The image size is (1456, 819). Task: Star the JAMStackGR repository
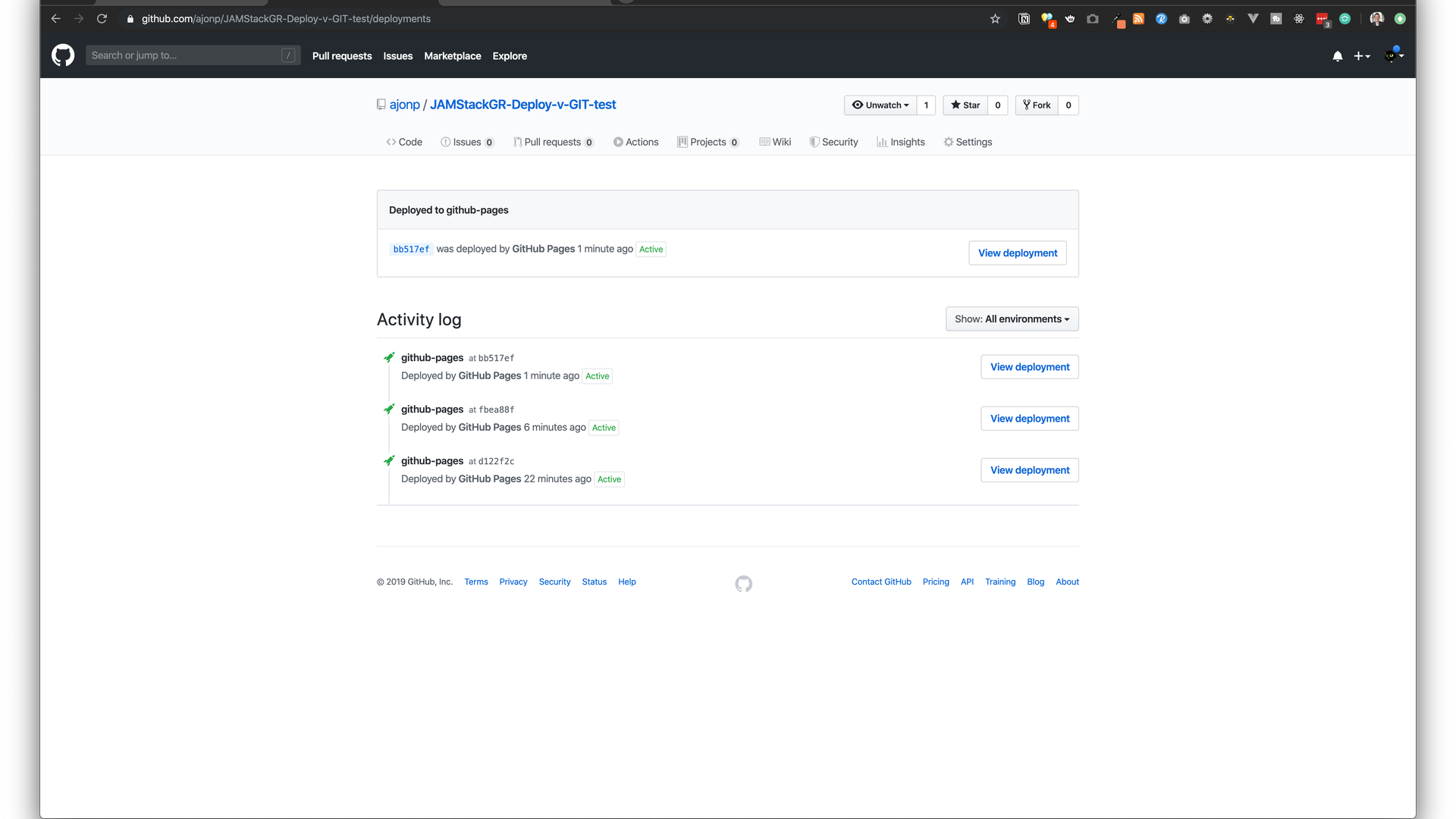point(965,105)
